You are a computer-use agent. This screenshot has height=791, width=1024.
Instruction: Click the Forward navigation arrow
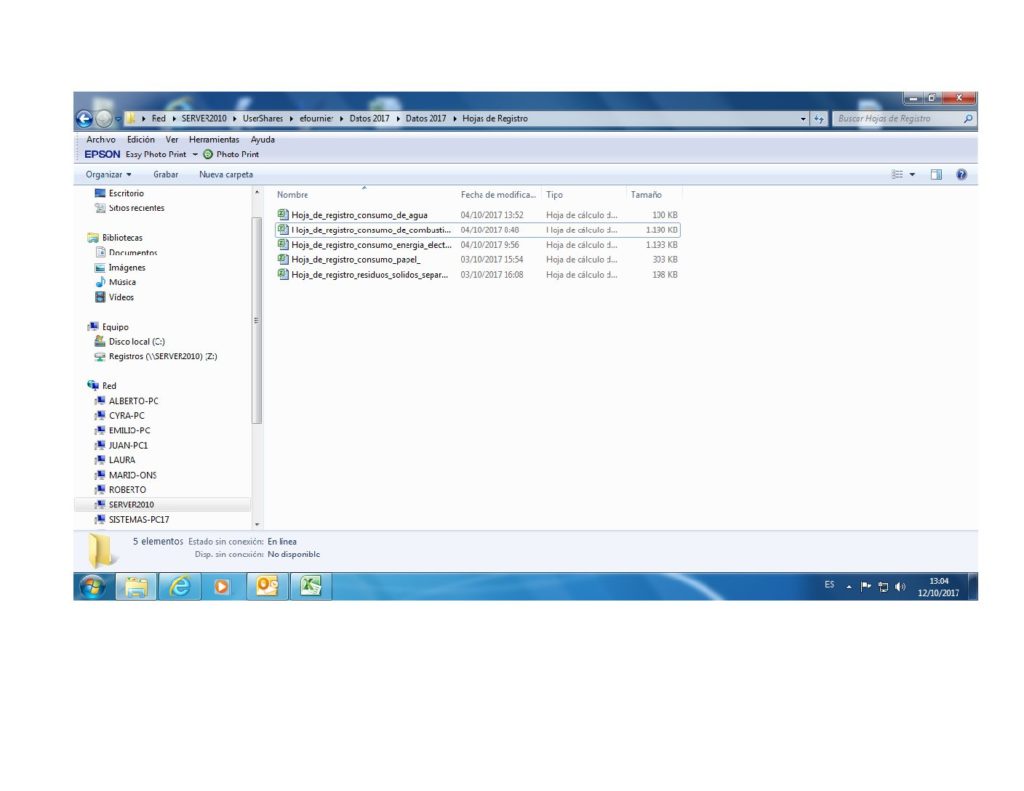coord(104,118)
